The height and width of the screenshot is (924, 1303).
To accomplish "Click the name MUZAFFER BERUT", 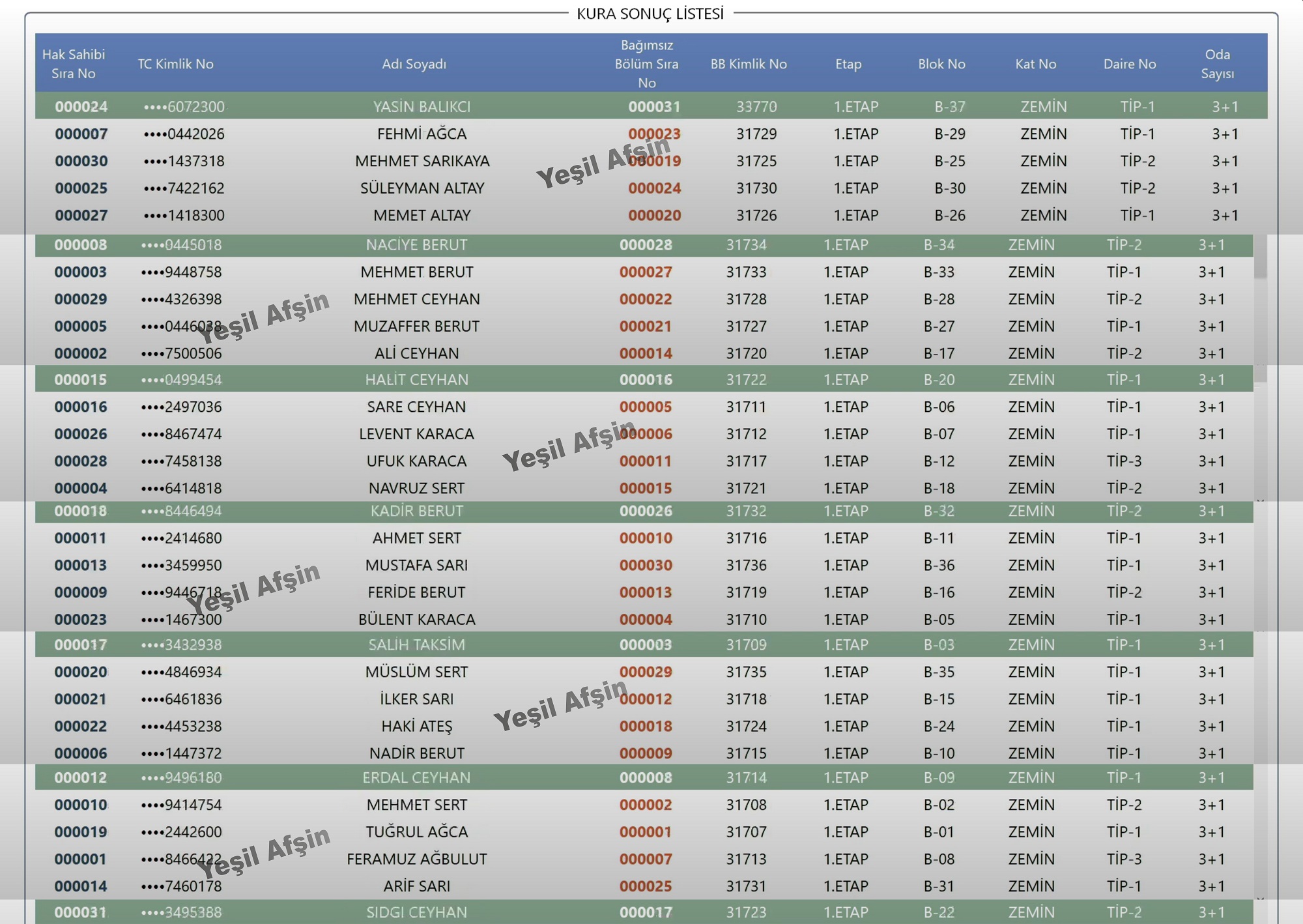I will (x=417, y=326).
